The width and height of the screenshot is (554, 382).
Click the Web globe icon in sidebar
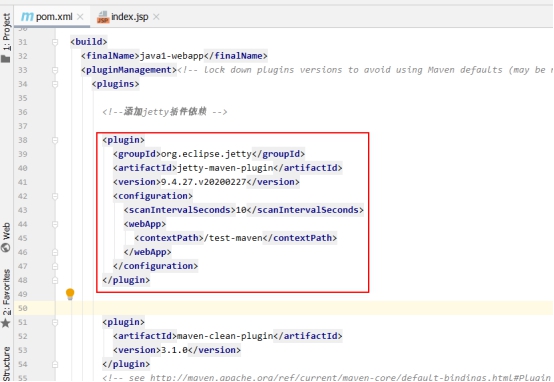coord(6,247)
